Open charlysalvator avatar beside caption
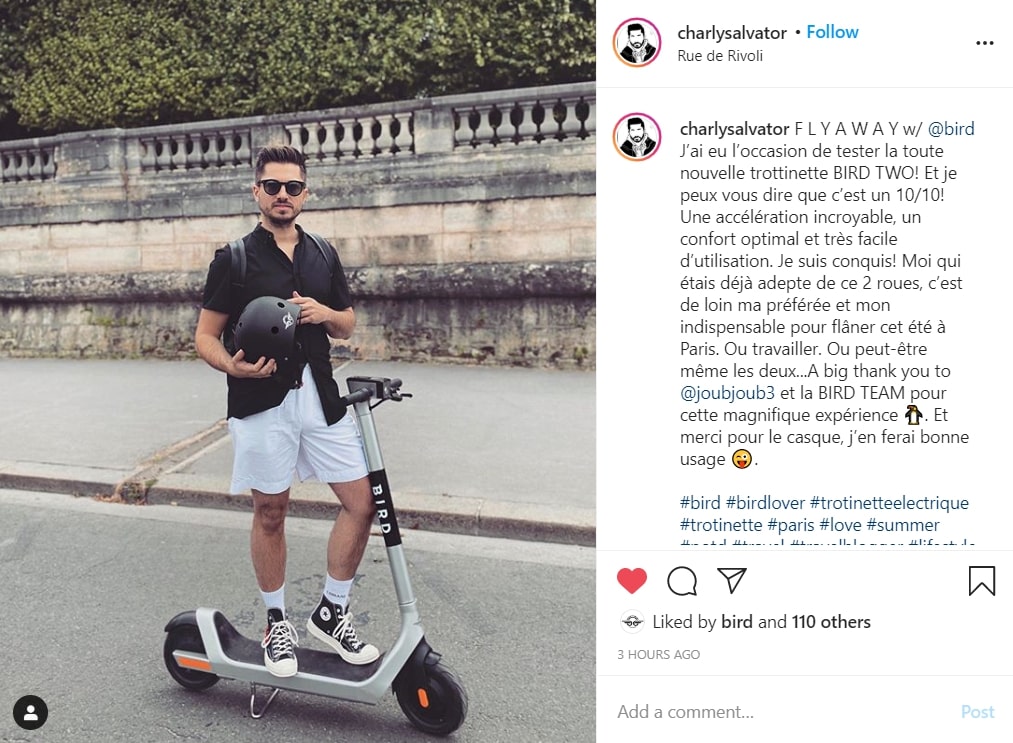The image size is (1013, 743). [x=637, y=137]
